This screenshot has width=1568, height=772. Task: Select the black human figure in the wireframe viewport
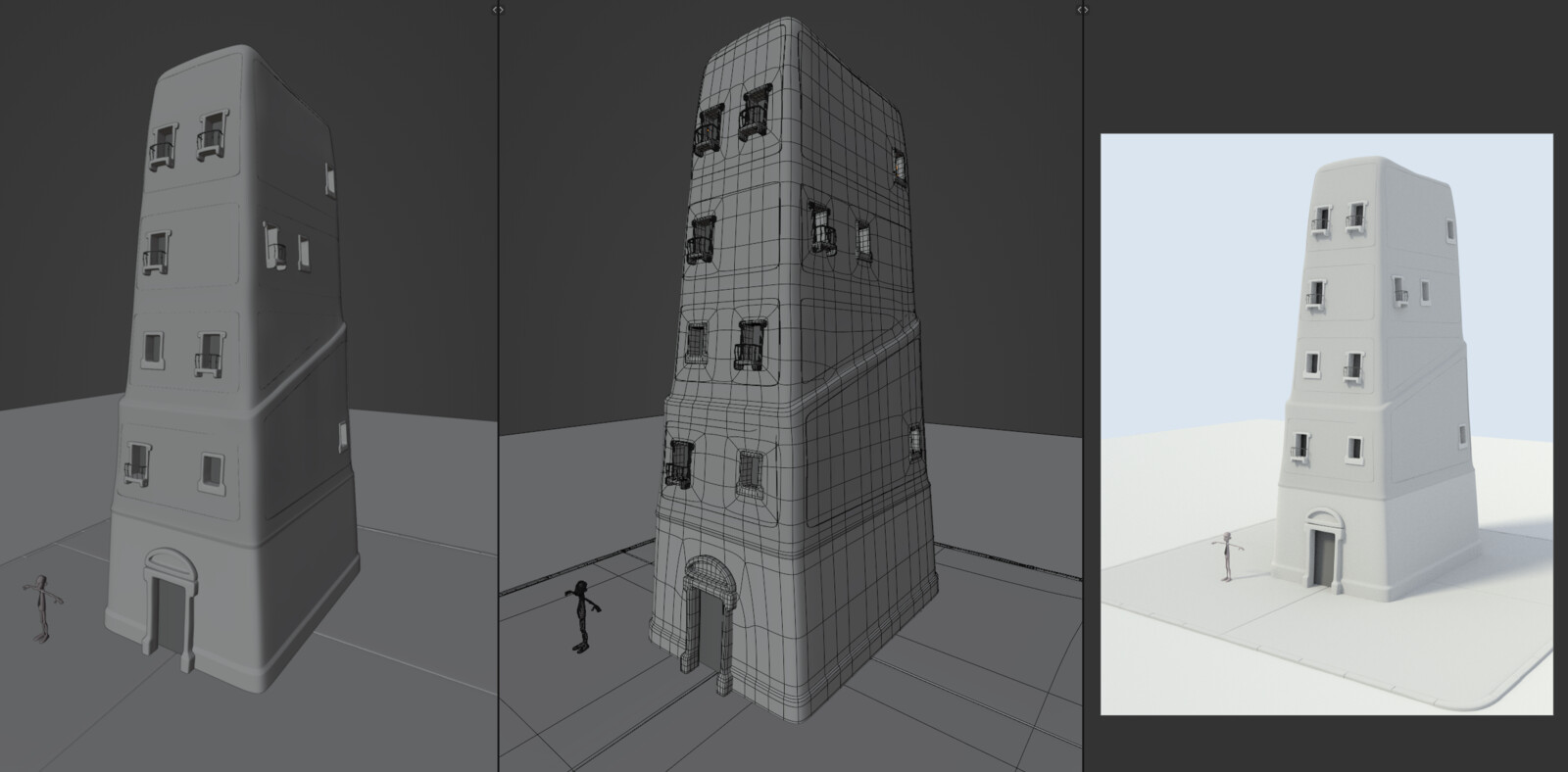582,616
